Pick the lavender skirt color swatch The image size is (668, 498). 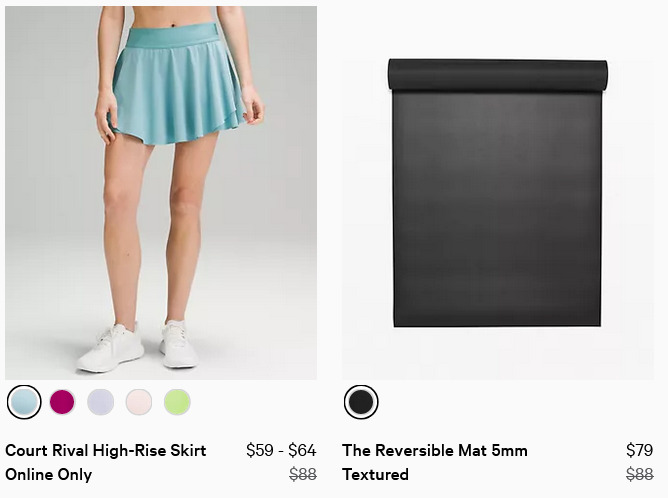coord(101,402)
